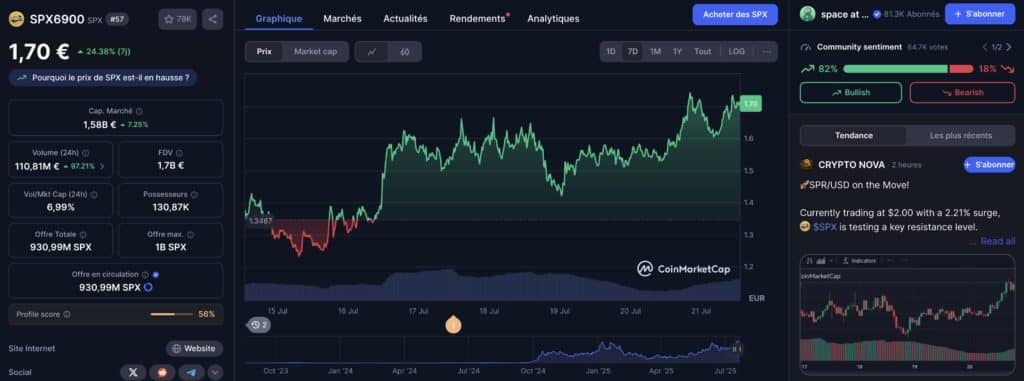Open the share icon button
1024x381 pixels.
coord(212,19)
